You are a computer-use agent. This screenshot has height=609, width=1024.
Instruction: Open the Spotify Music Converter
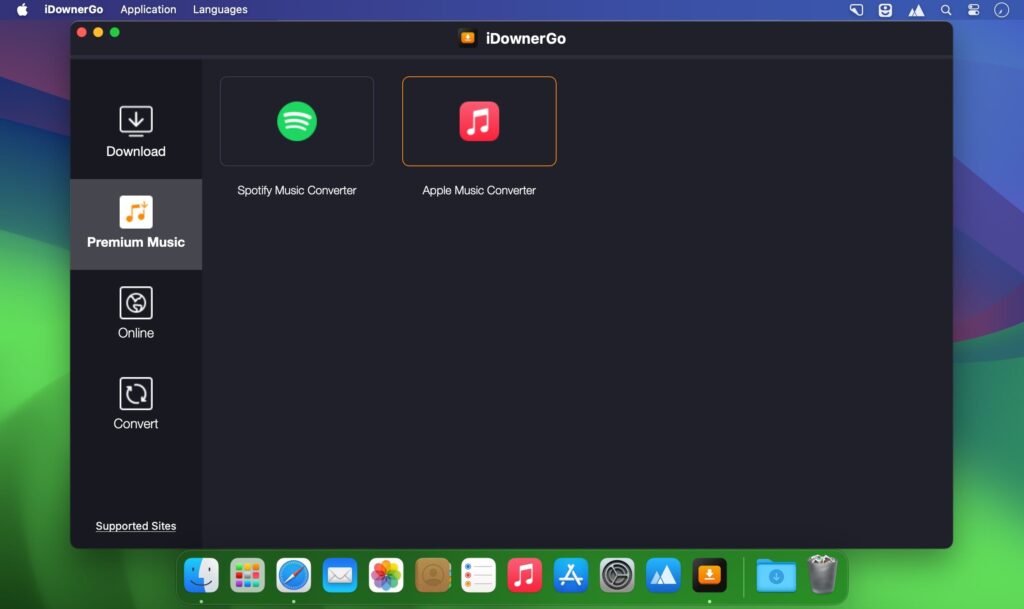pos(296,121)
